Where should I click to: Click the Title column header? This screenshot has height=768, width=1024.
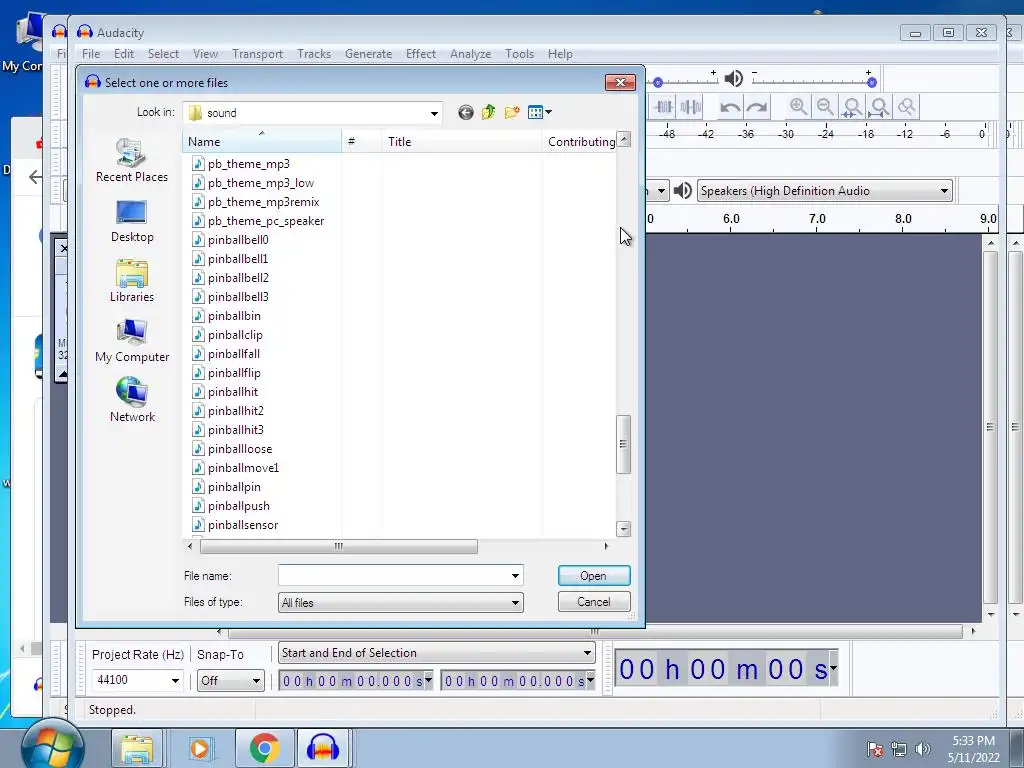(461, 141)
